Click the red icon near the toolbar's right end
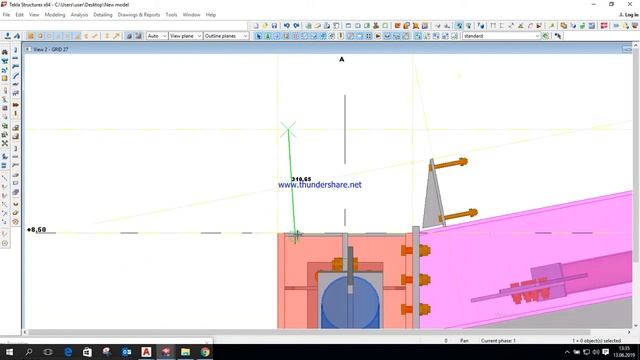Image resolution: width=640 pixels, height=360 pixels. click(604, 26)
